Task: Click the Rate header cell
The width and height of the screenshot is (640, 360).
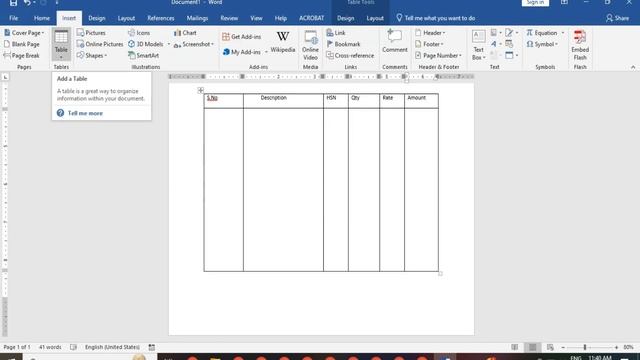Action: (x=392, y=101)
